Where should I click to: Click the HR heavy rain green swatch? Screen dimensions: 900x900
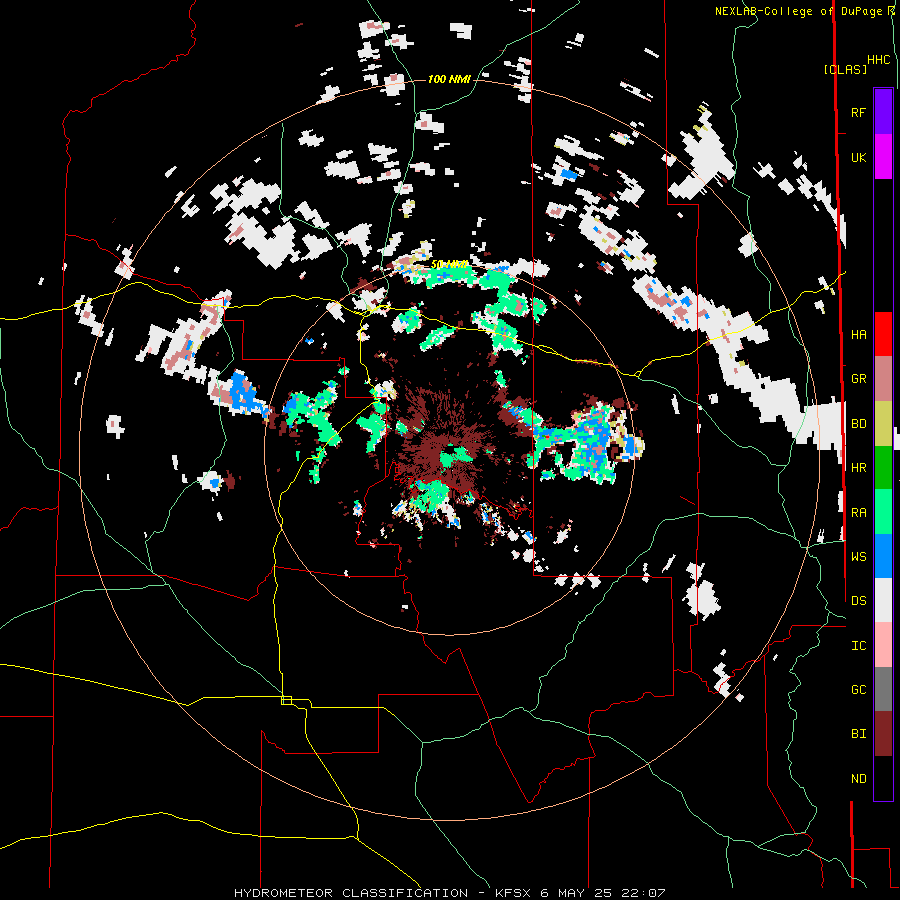pos(883,468)
